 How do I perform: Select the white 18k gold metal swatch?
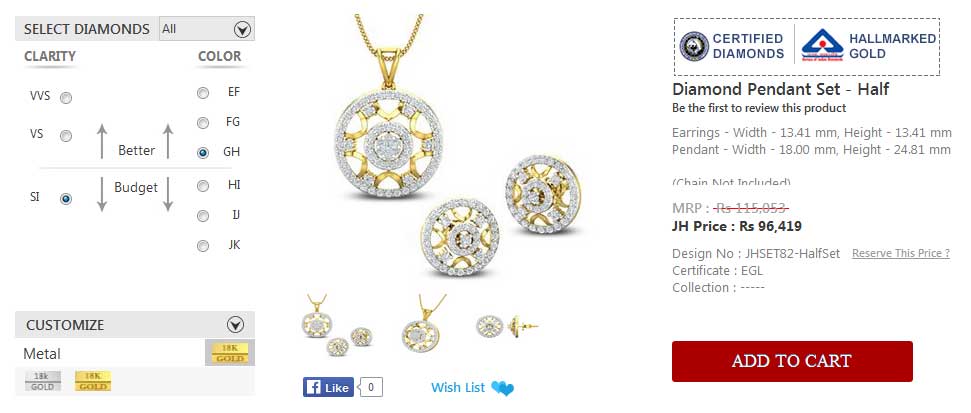tap(43, 381)
